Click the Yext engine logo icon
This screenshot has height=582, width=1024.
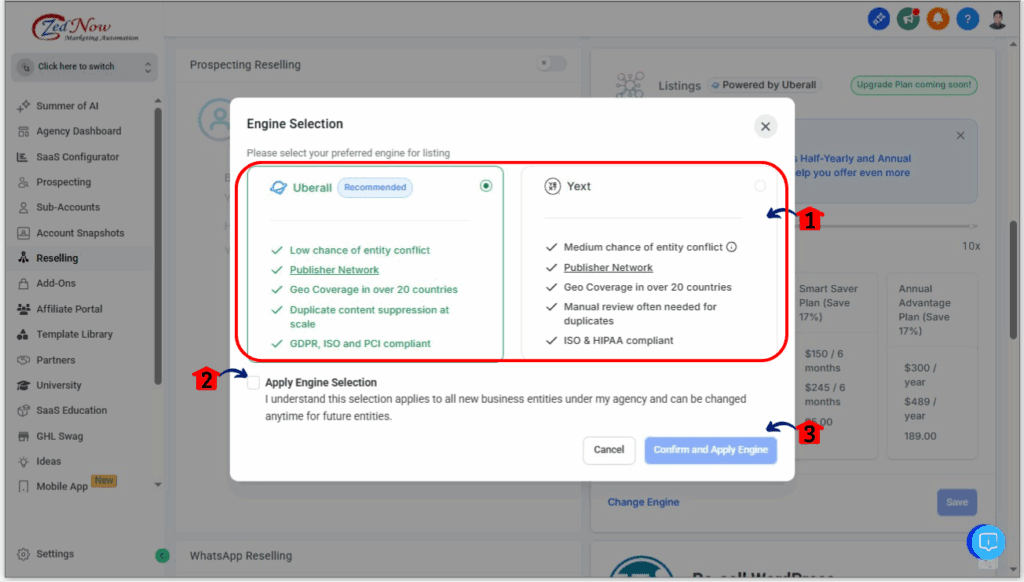(x=552, y=186)
